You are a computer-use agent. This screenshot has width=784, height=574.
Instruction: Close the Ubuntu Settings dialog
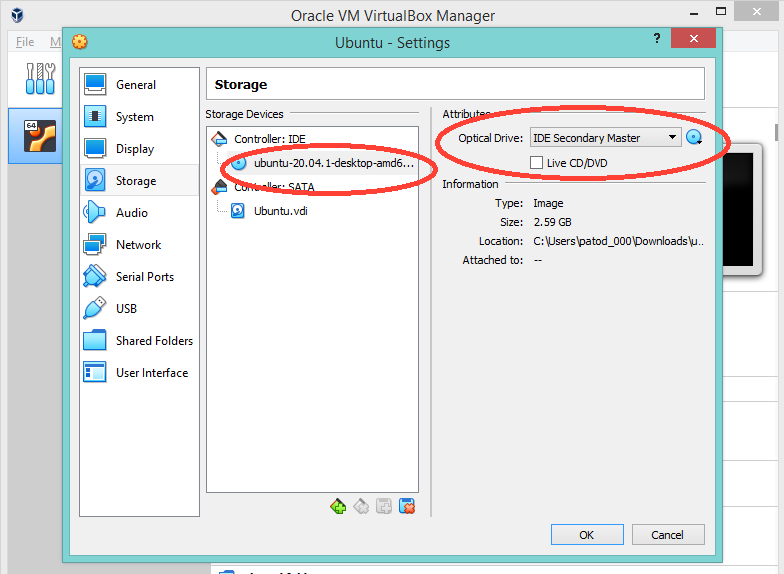tap(693, 38)
